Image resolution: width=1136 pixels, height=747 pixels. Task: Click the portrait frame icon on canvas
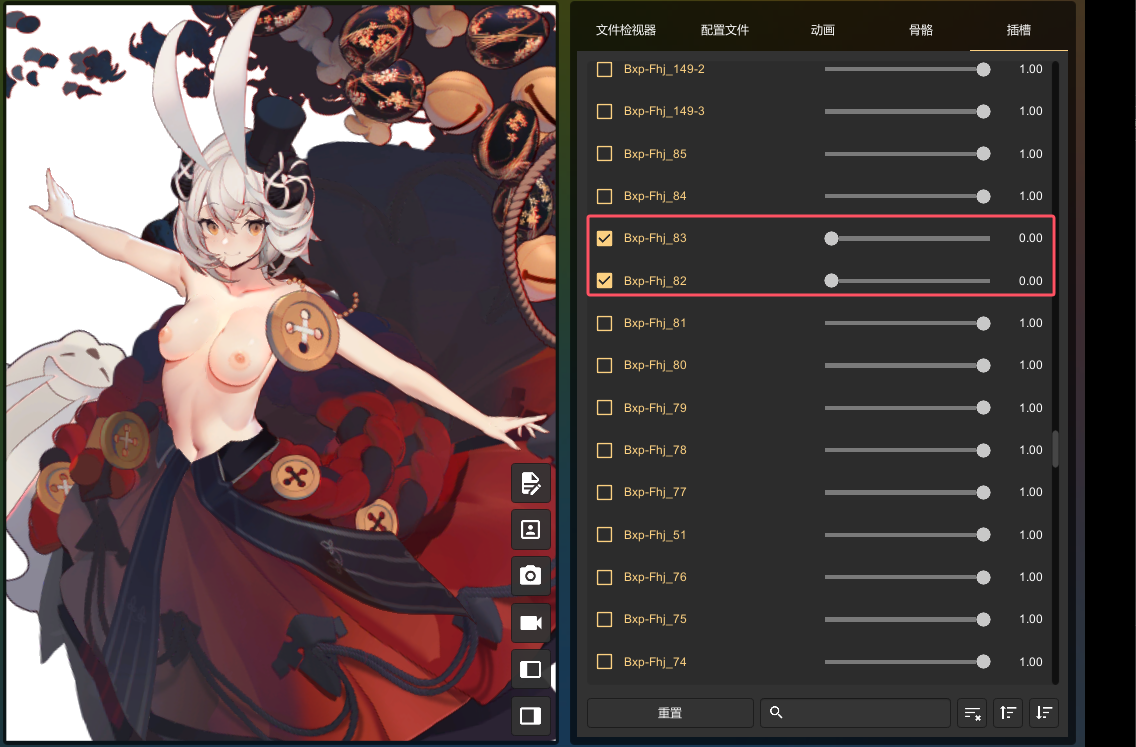(530, 530)
